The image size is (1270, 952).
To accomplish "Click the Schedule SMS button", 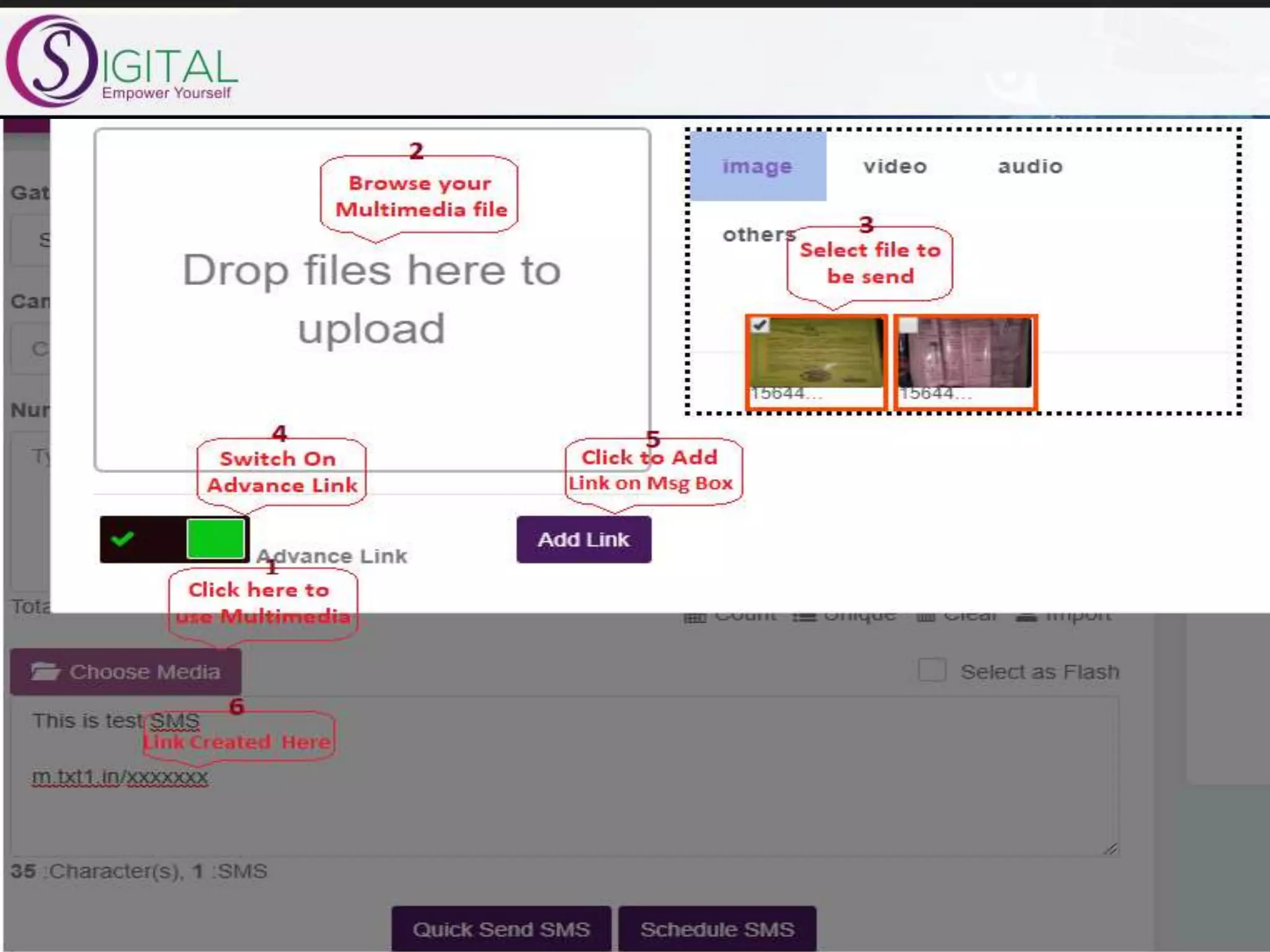I will (717, 928).
